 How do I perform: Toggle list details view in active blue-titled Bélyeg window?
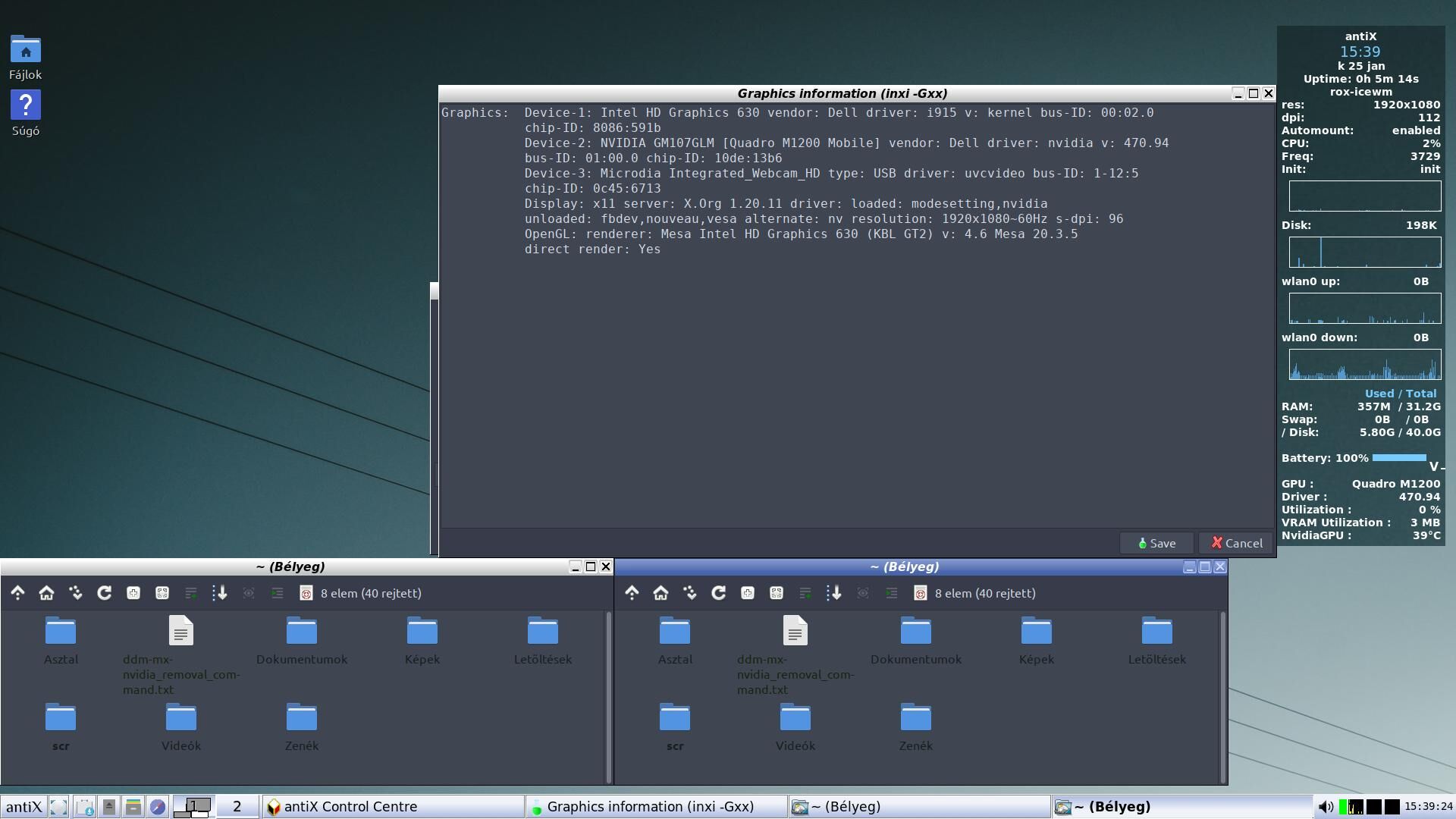pyautogui.click(x=805, y=593)
